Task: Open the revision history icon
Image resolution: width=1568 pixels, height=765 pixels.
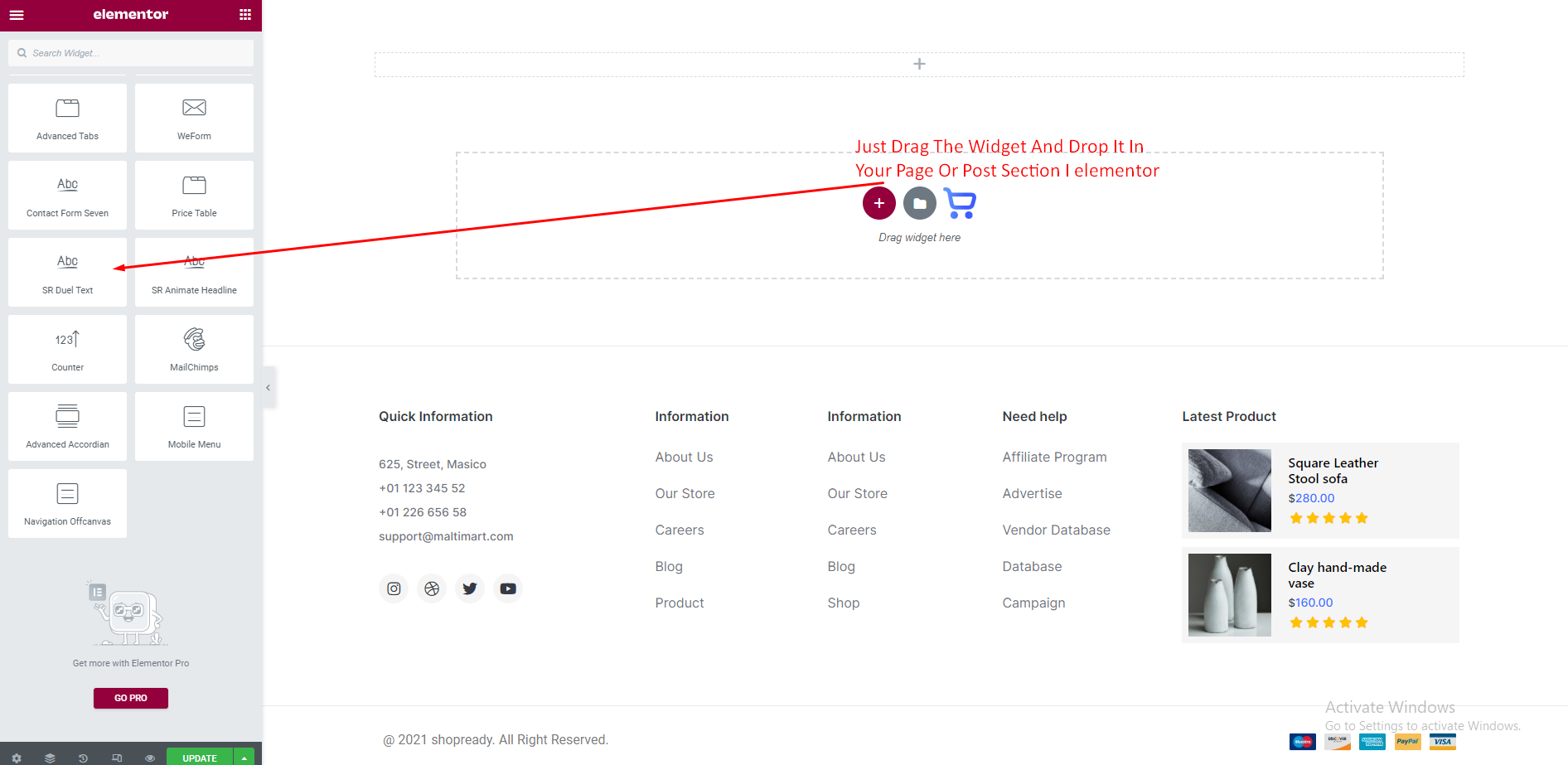Action: tap(83, 758)
